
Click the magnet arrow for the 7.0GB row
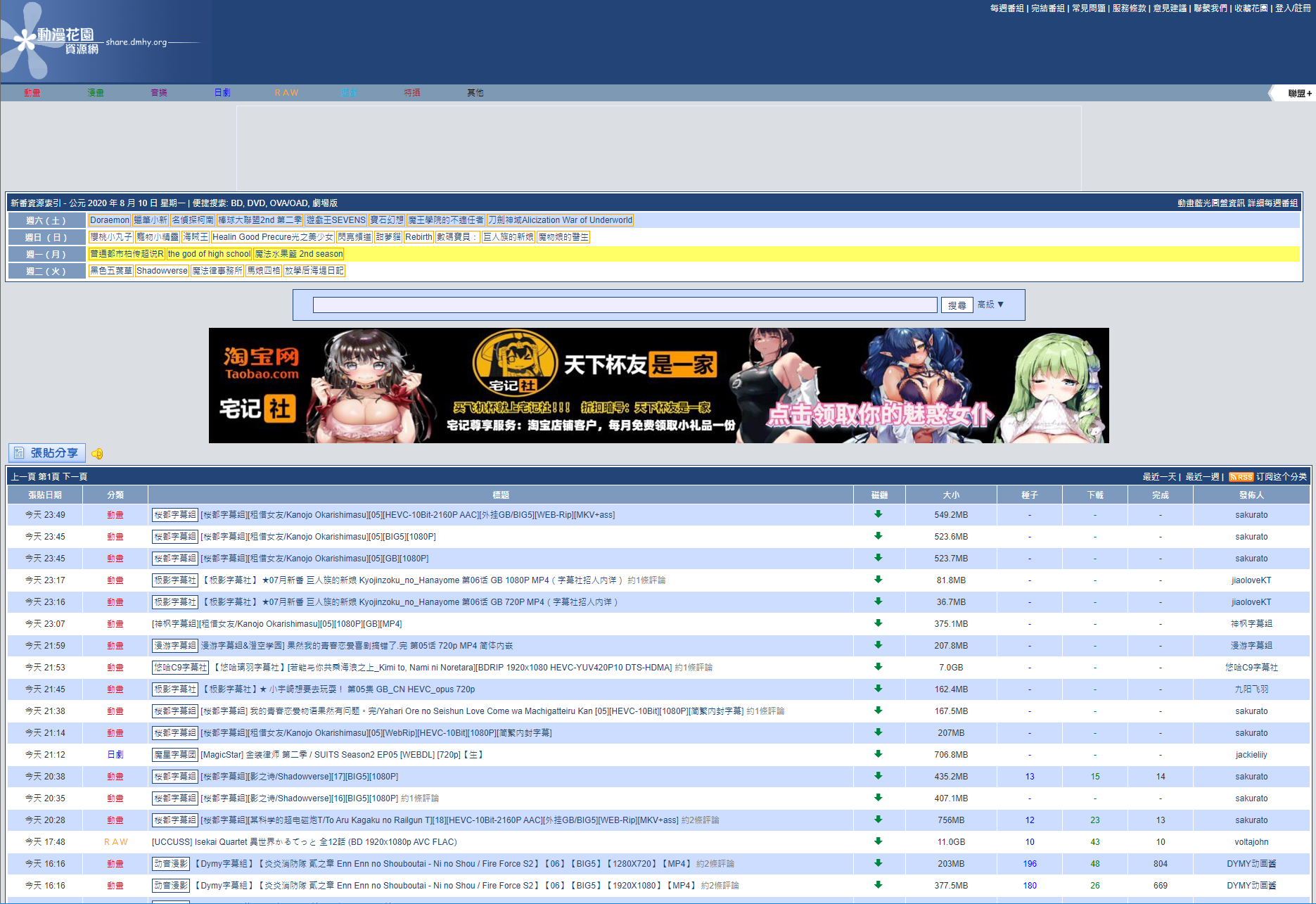(879, 667)
